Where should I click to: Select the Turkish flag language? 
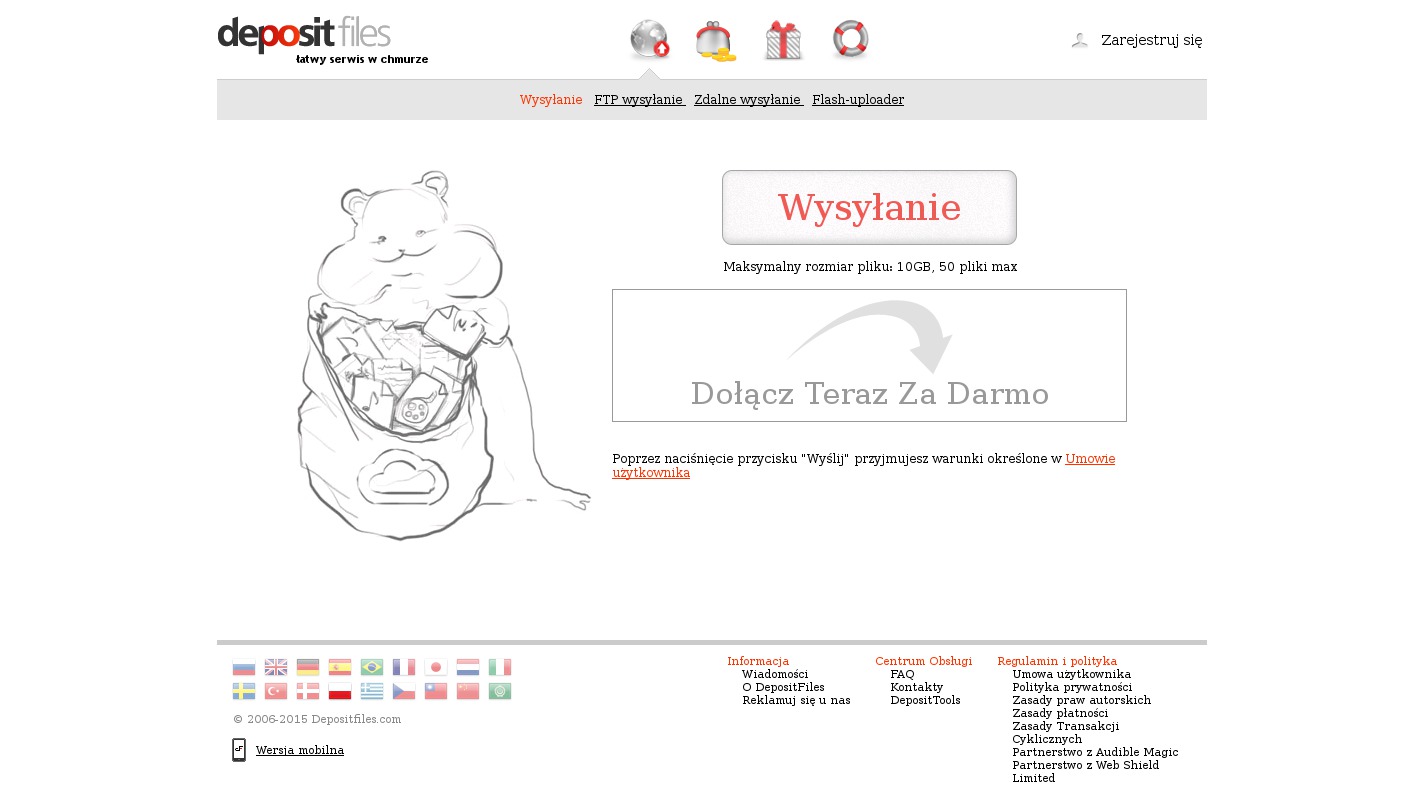[276, 691]
